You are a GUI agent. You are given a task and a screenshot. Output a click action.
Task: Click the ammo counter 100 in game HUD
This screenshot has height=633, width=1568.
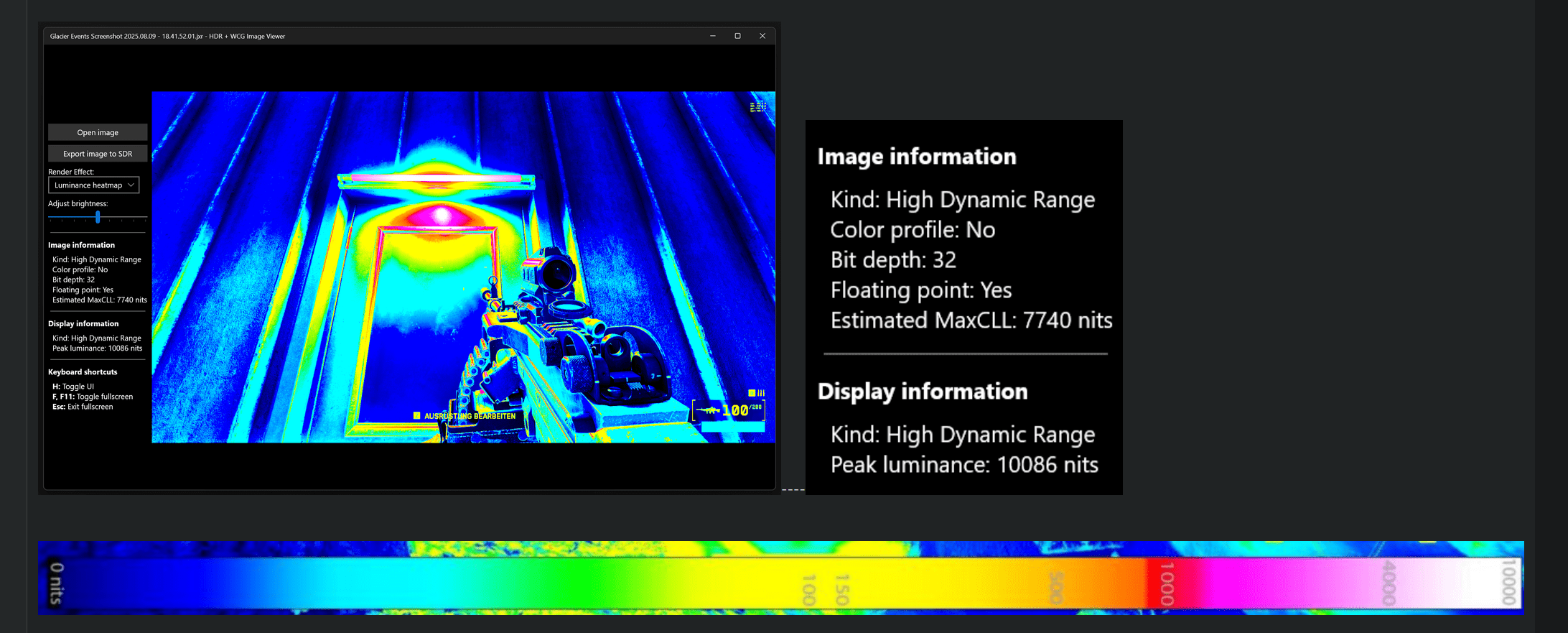735,410
